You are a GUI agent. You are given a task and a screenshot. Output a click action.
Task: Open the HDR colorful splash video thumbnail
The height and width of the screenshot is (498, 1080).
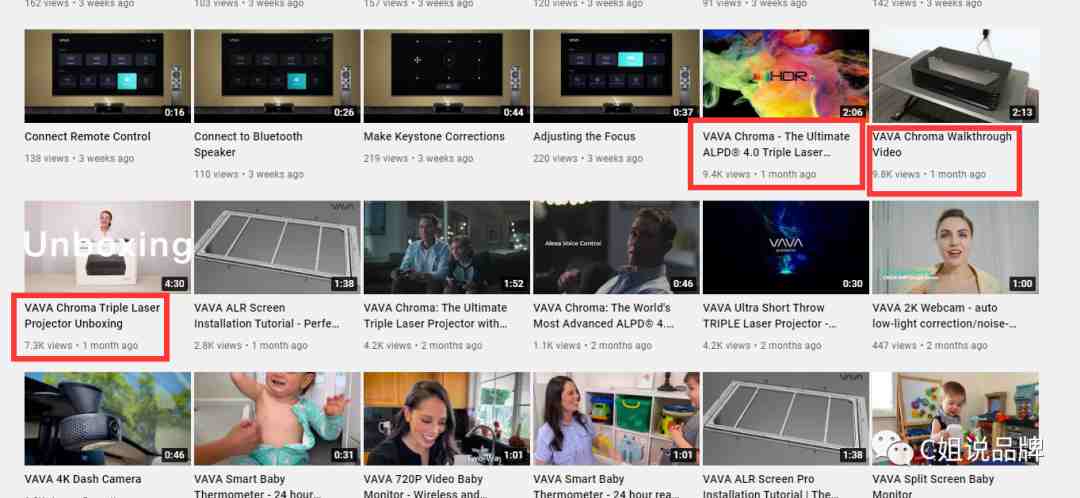coord(786,76)
